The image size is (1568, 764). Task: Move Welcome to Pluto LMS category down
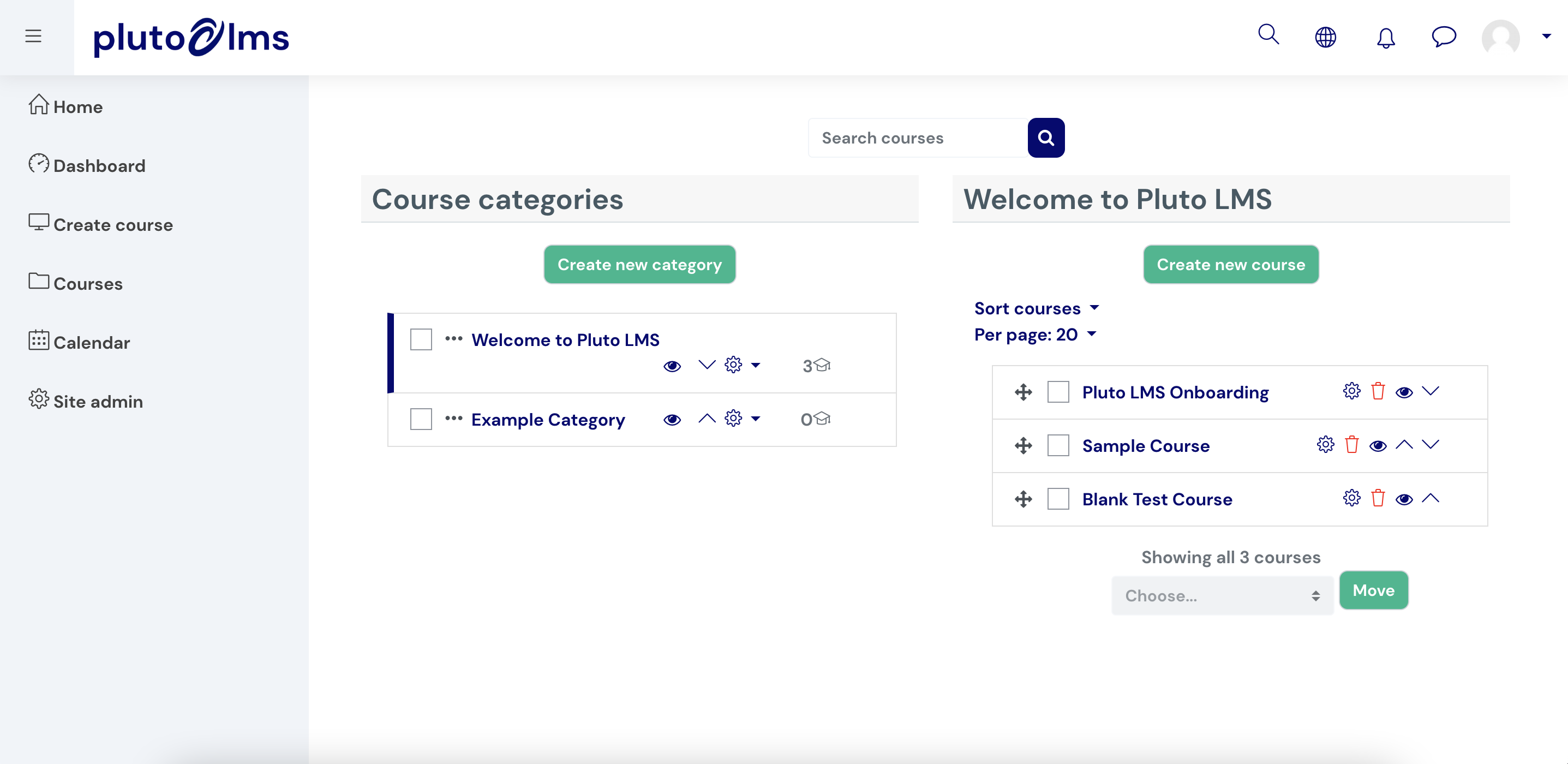707,365
